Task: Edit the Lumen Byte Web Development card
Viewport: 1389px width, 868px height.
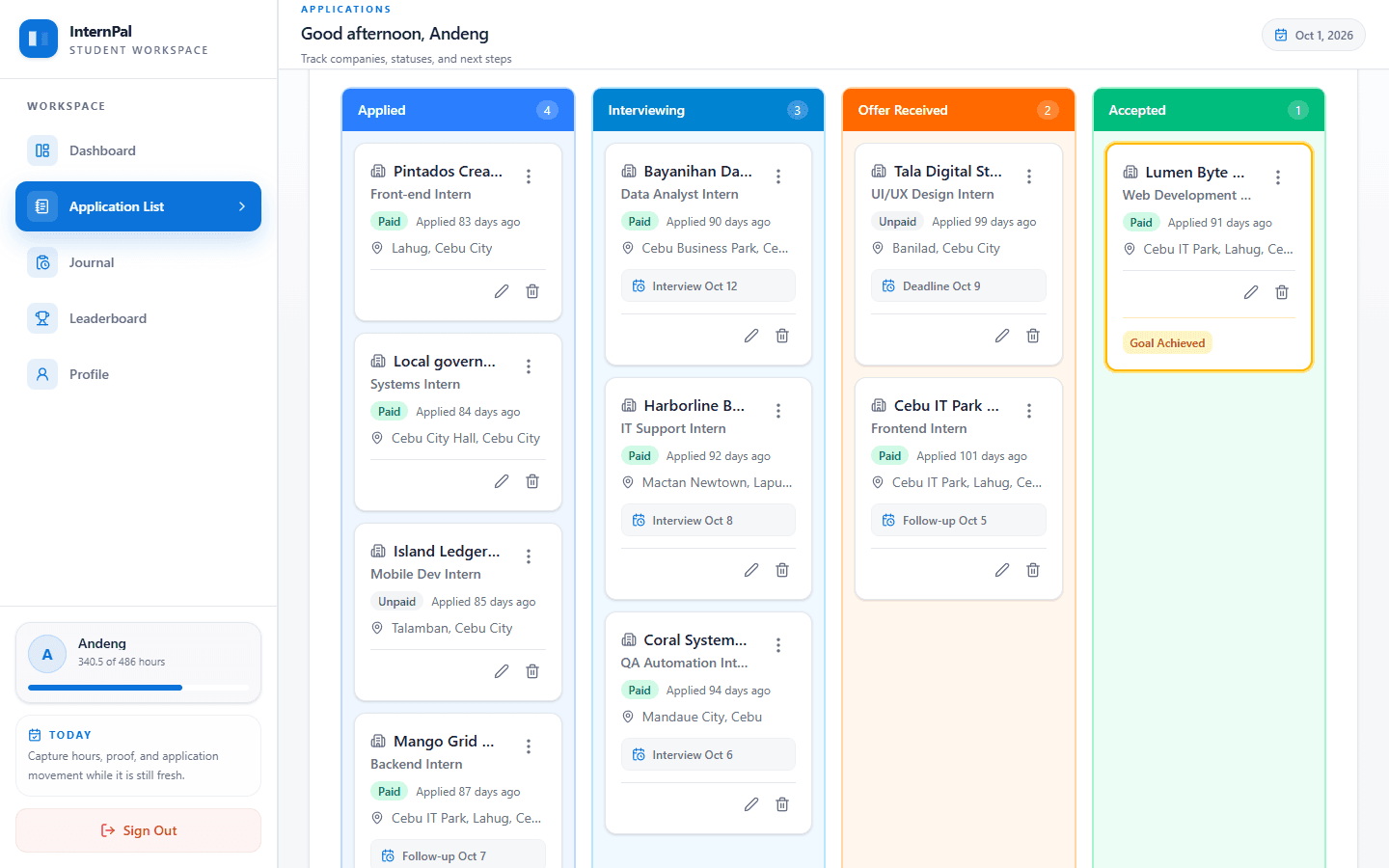Action: pos(1251,292)
